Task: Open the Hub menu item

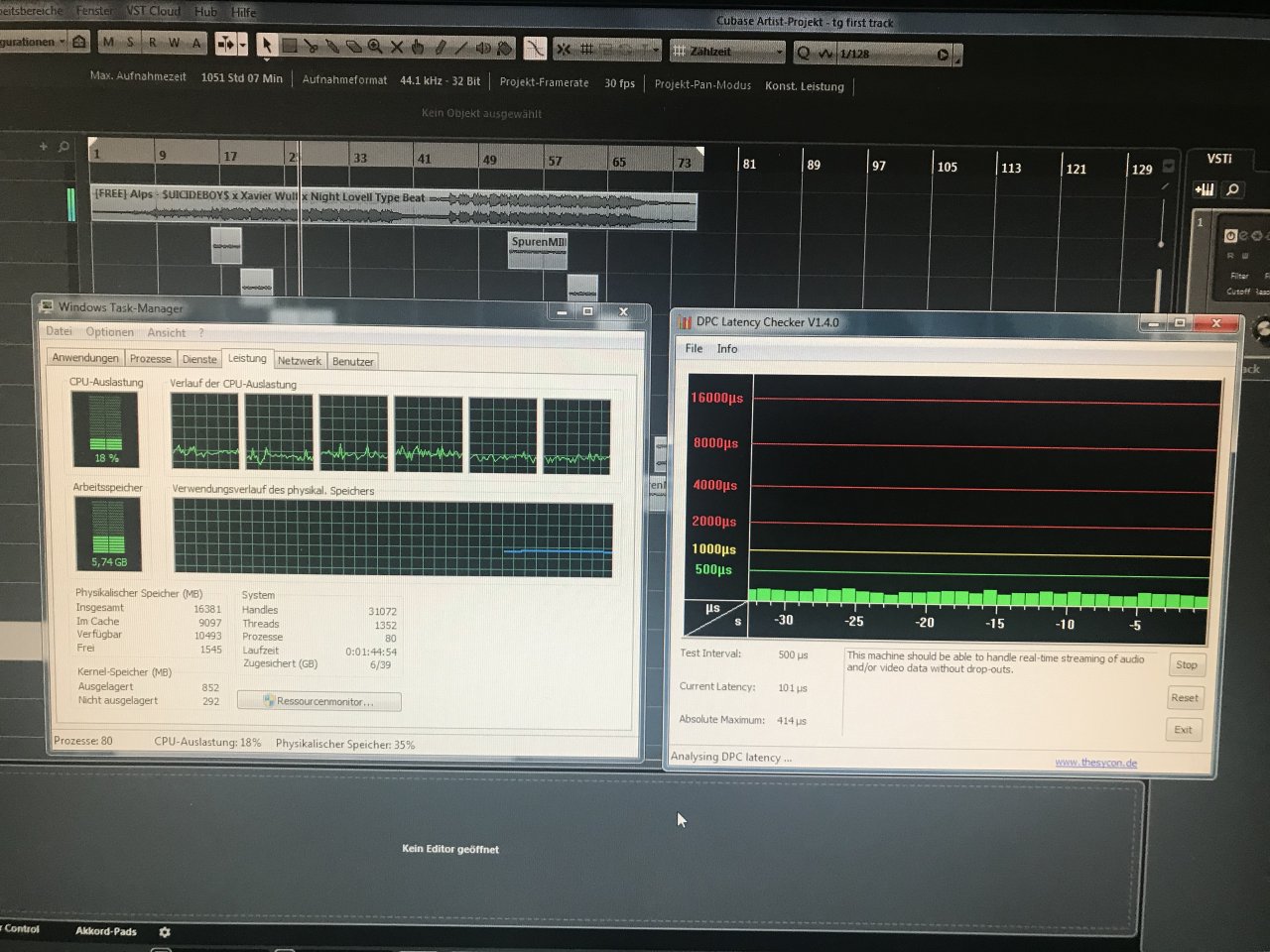Action: click(x=205, y=11)
